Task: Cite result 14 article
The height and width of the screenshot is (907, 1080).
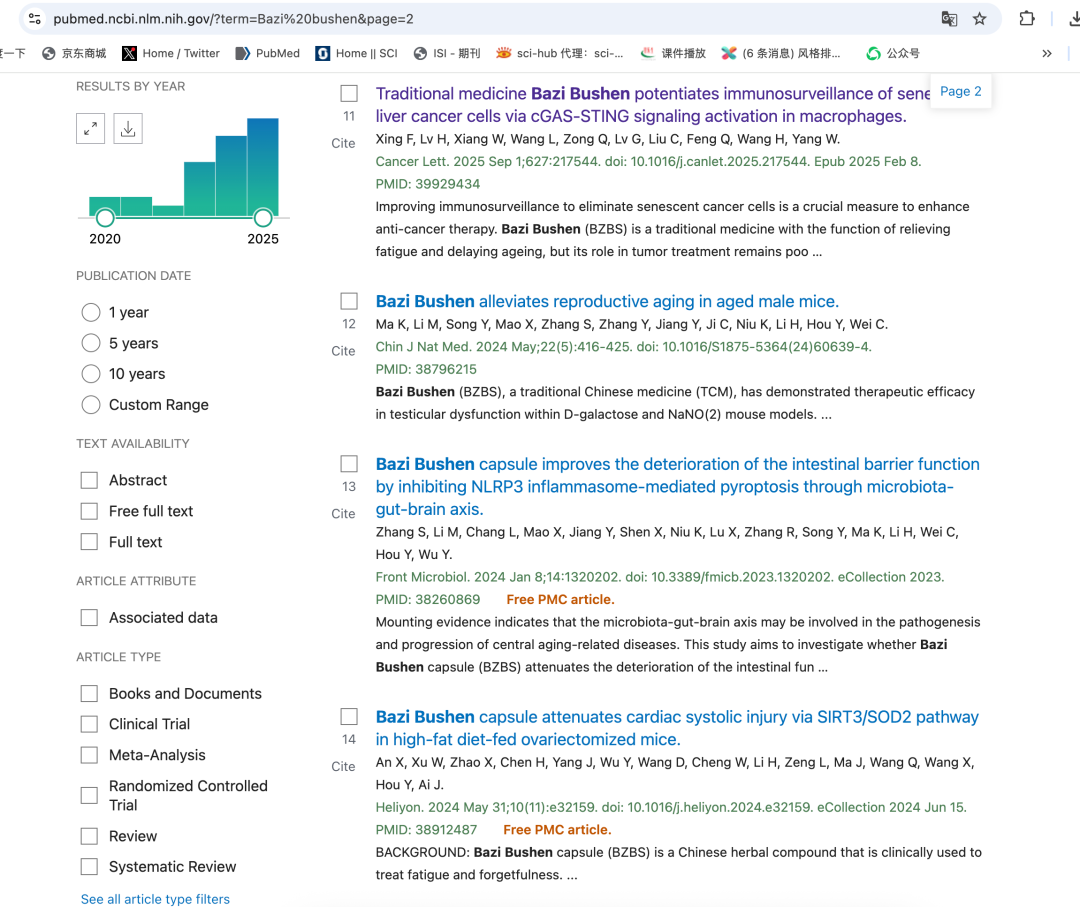Action: click(x=343, y=767)
